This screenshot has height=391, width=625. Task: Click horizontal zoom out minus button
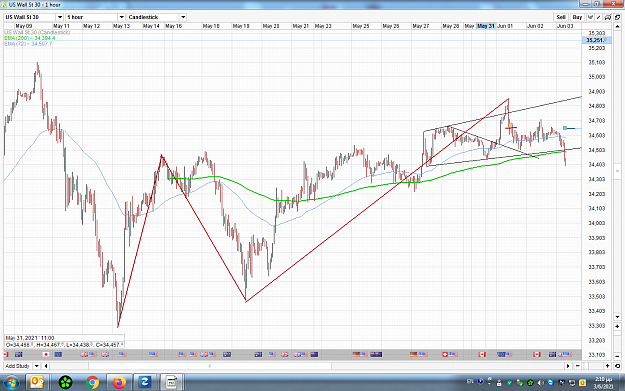tap(578, 366)
